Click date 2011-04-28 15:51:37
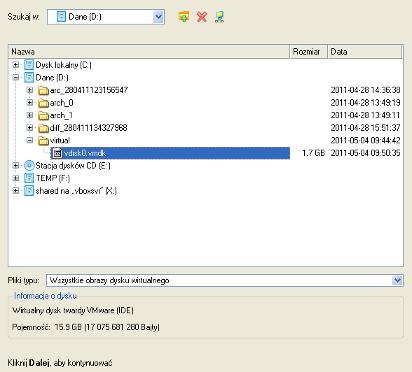The height and width of the screenshot is (372, 412). tap(365, 128)
